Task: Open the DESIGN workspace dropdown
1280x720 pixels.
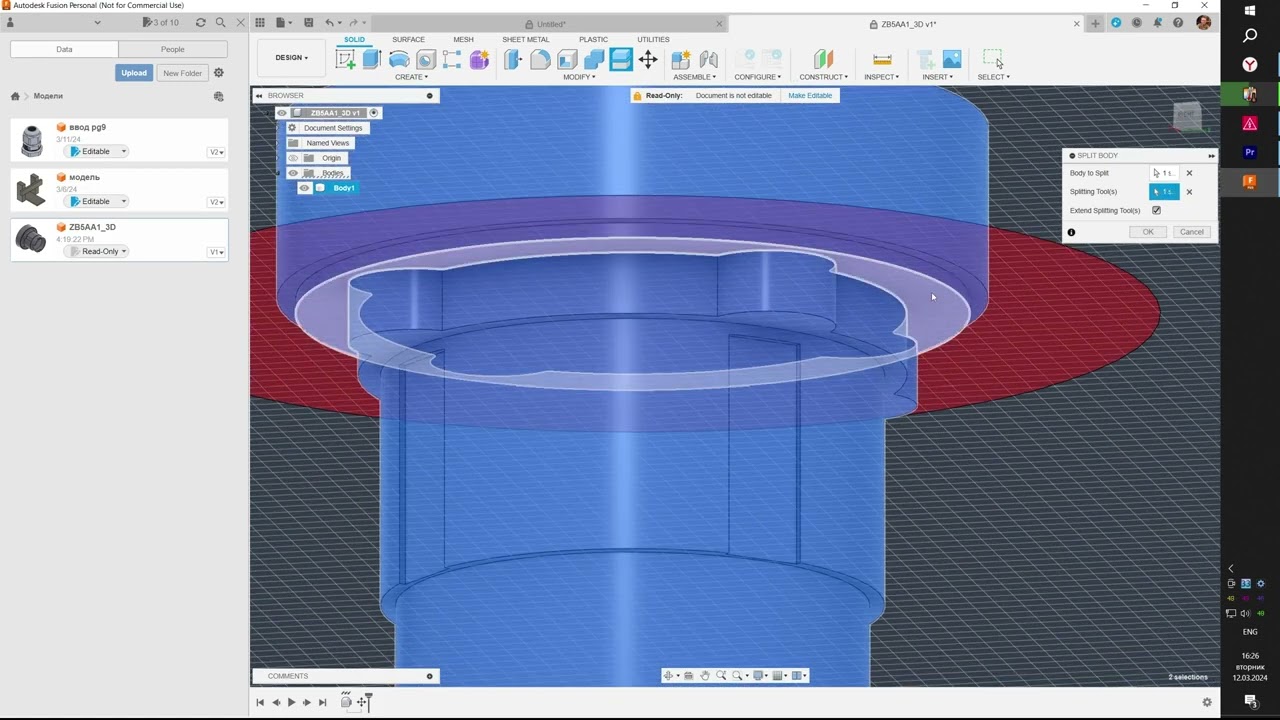Action: pos(292,58)
